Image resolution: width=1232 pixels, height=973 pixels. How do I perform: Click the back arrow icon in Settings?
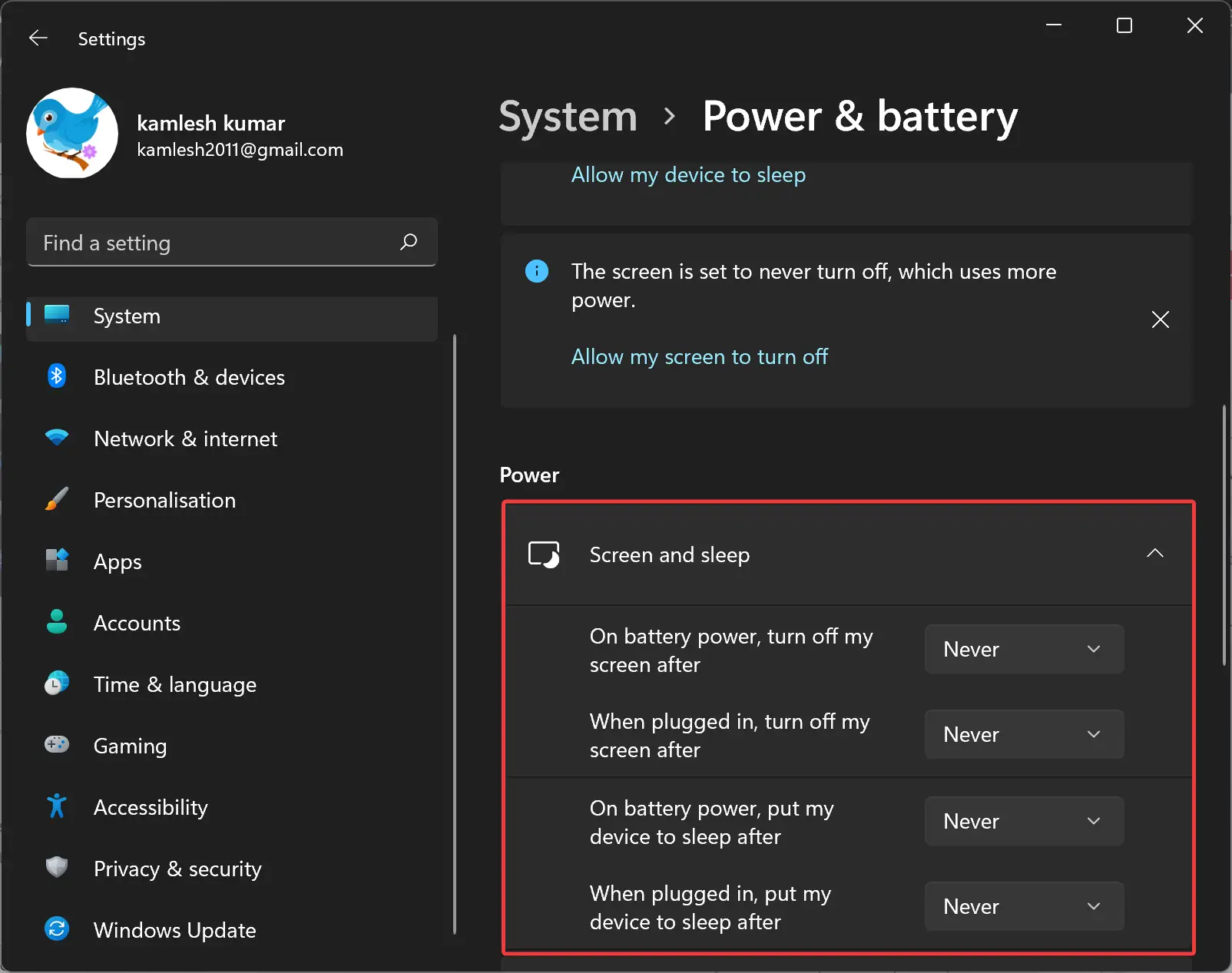click(x=38, y=38)
